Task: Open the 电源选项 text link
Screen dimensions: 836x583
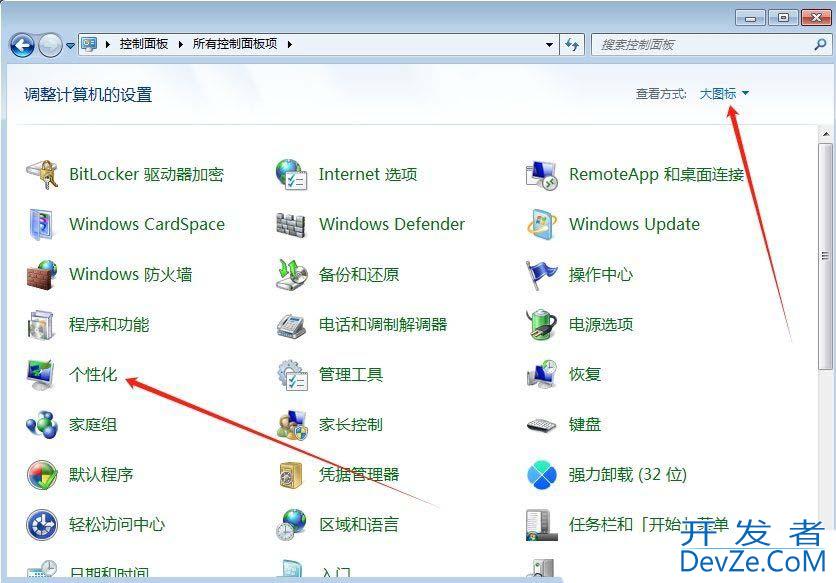Action: click(601, 324)
